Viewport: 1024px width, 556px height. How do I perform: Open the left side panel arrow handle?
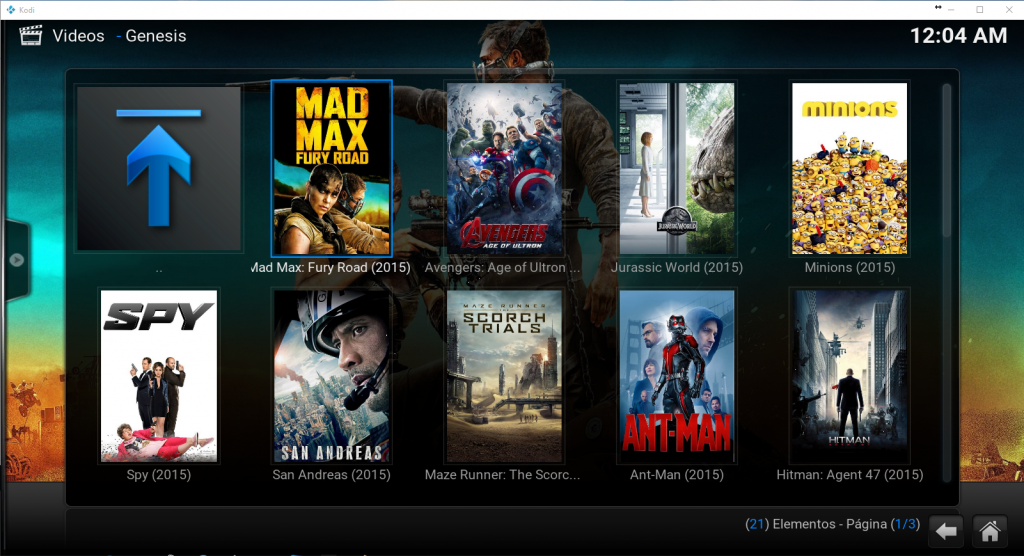point(16,260)
